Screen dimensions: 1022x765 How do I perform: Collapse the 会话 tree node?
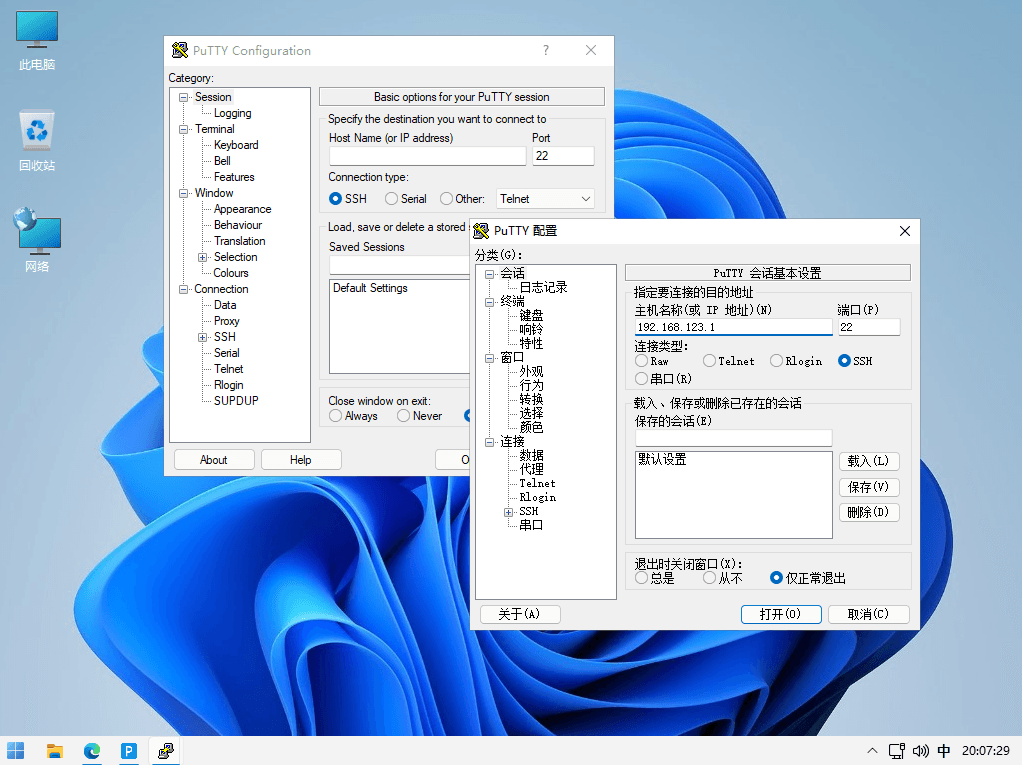[489, 274]
